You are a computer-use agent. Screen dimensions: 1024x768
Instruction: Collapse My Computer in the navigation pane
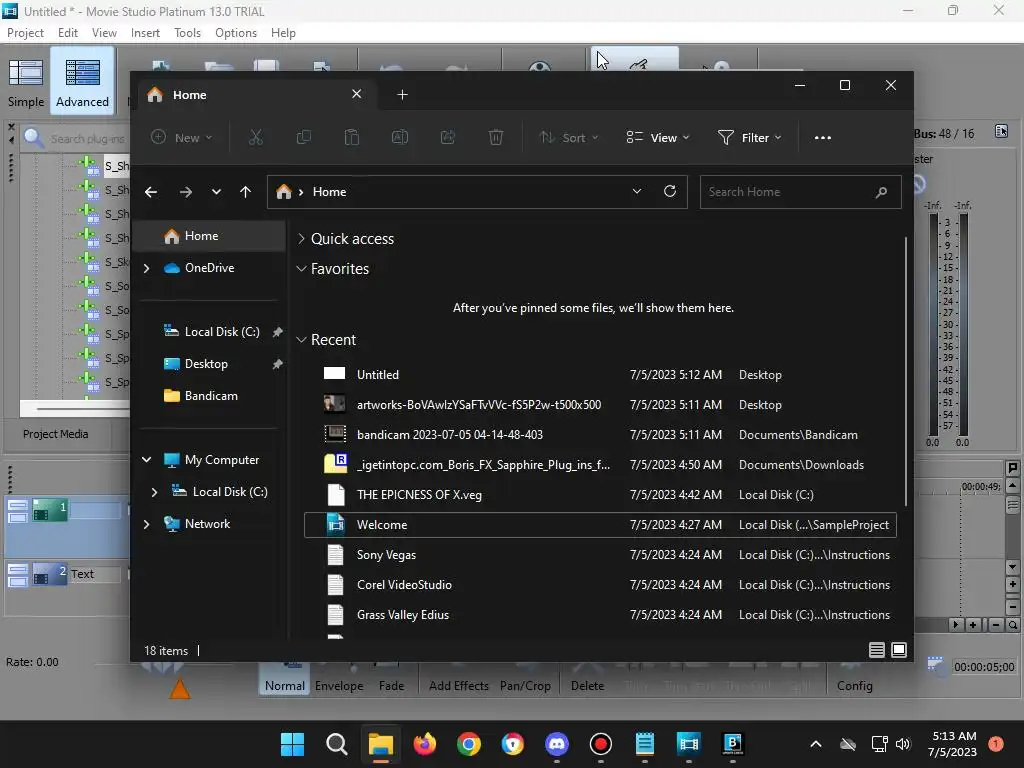click(x=146, y=460)
